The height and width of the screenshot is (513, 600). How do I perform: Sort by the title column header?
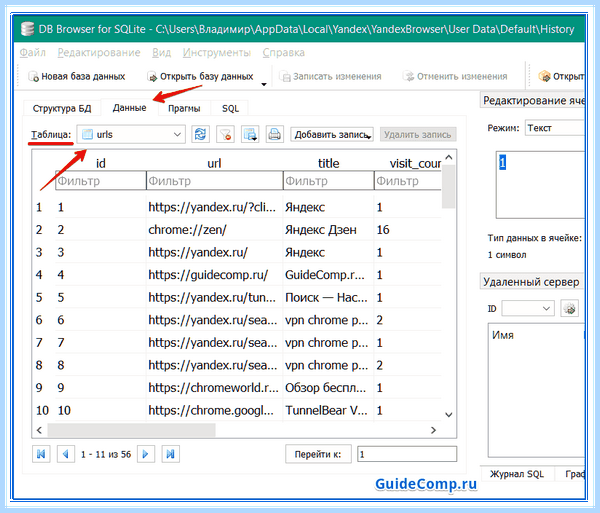(328, 163)
